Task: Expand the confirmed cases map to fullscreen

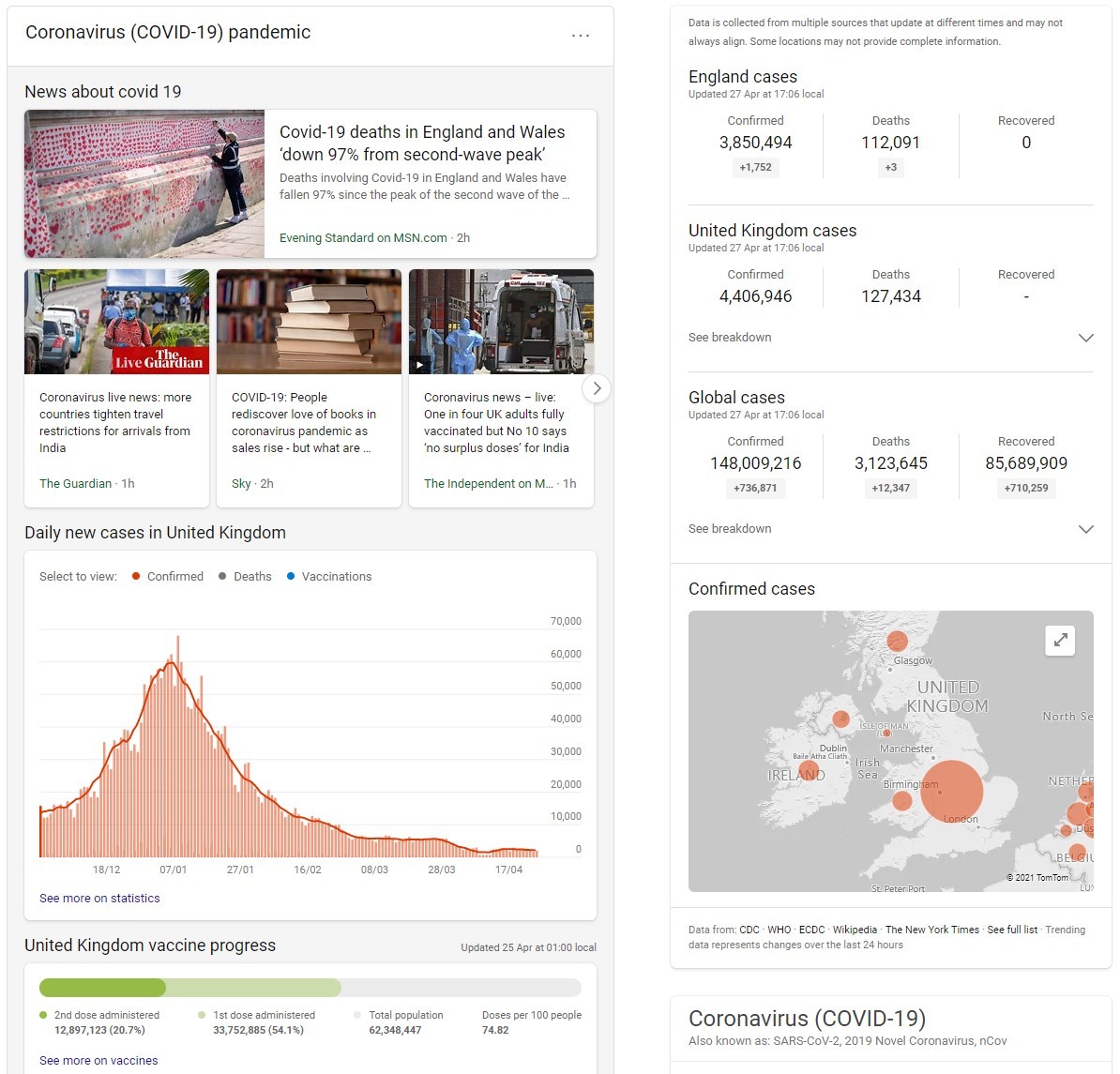Action: pos(1060,640)
